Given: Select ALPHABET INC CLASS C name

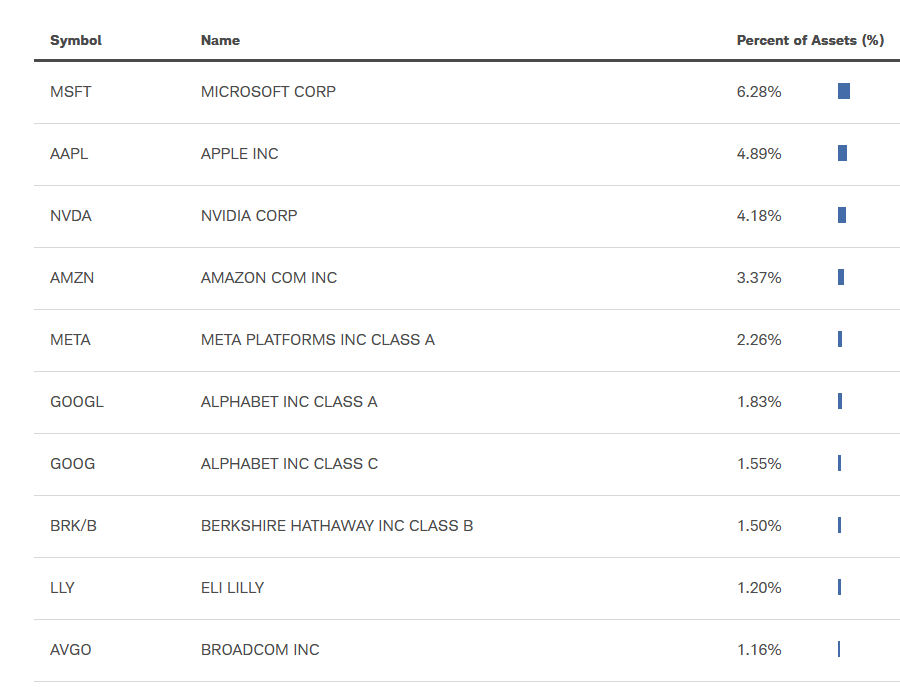Looking at the screenshot, I should click(289, 464).
